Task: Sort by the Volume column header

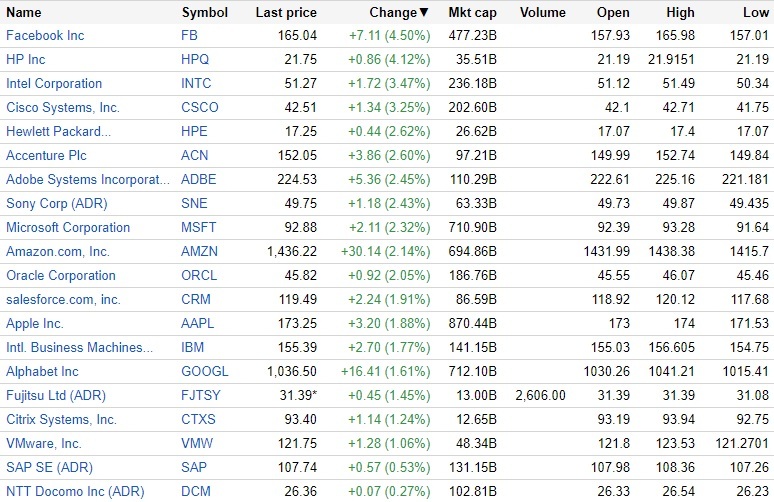Action: point(543,13)
